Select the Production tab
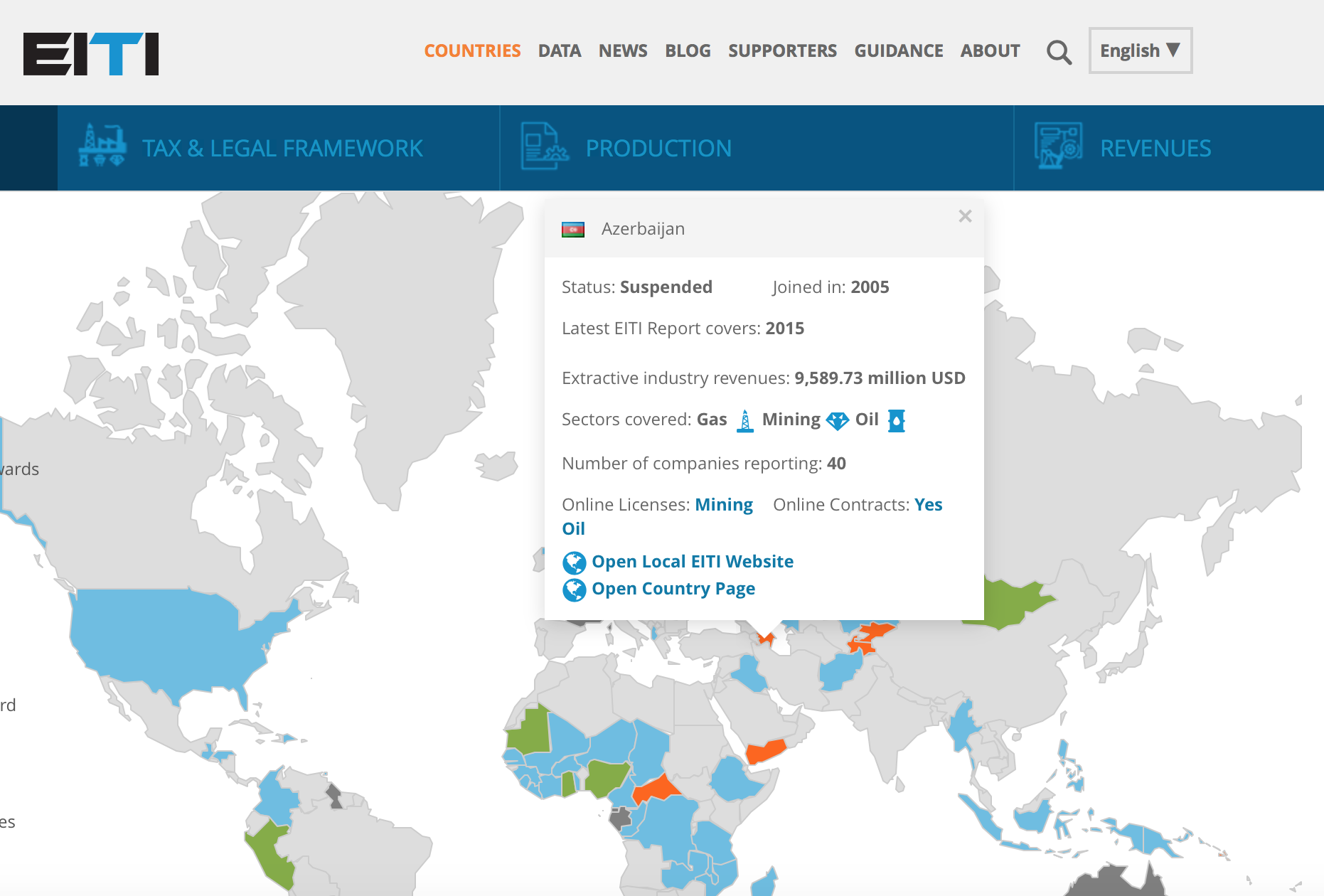 (x=757, y=148)
